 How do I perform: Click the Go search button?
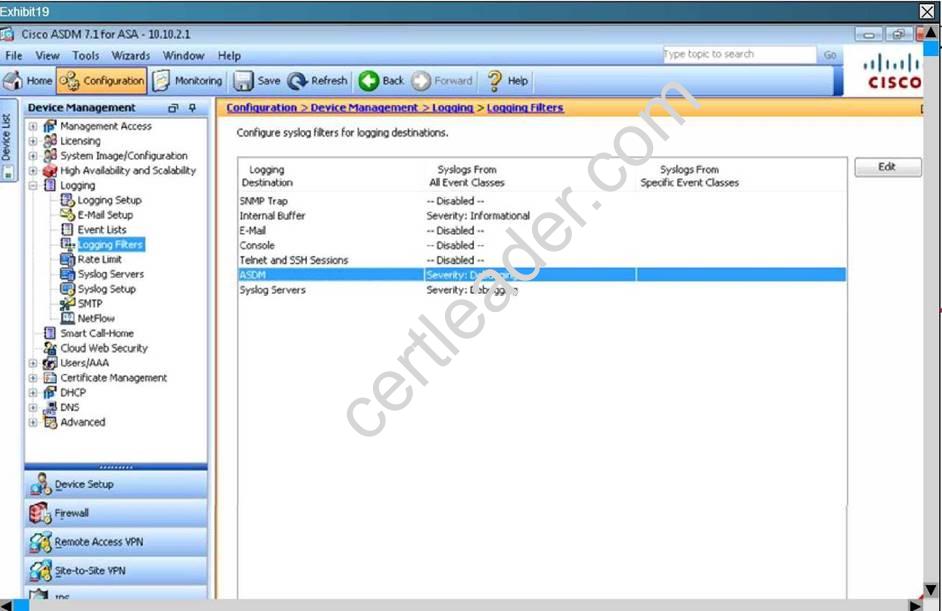click(830, 55)
